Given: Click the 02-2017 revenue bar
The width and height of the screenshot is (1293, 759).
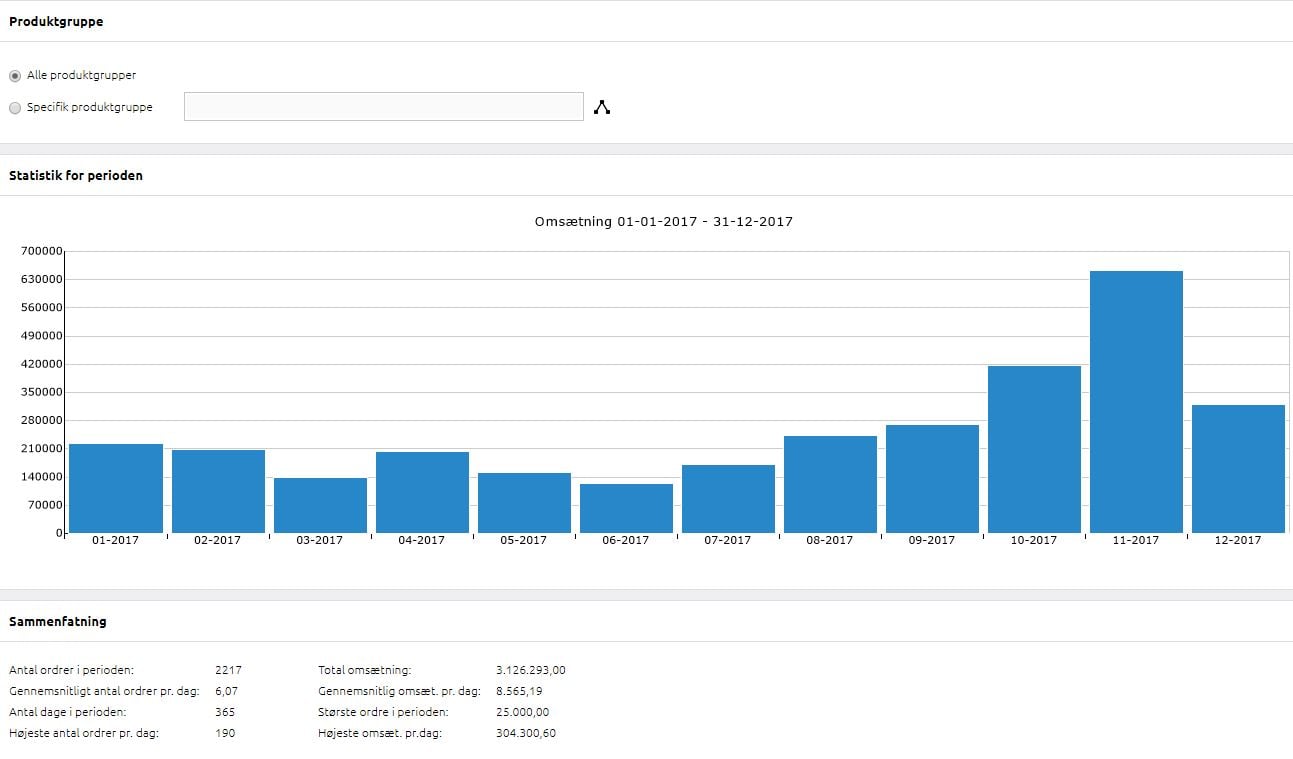Looking at the screenshot, I should pyautogui.click(x=218, y=491).
